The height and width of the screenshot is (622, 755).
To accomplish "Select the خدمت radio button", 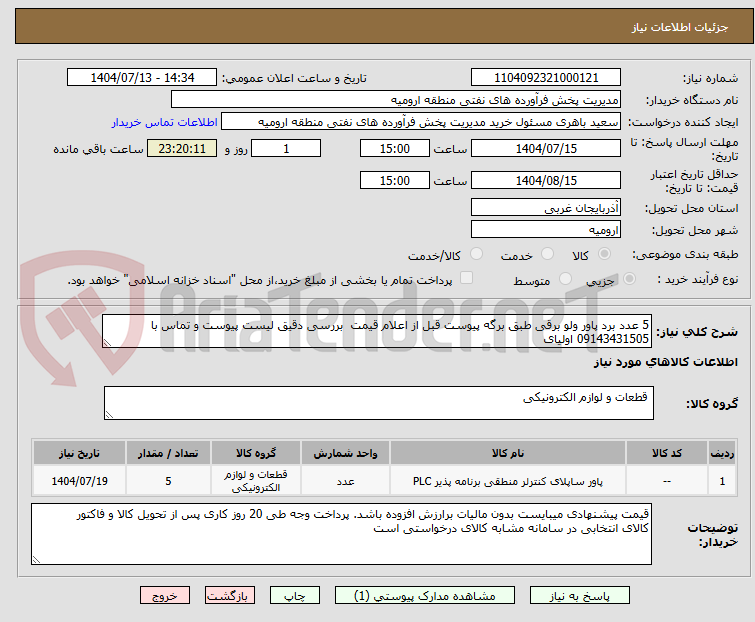I will pyautogui.click(x=547, y=254).
